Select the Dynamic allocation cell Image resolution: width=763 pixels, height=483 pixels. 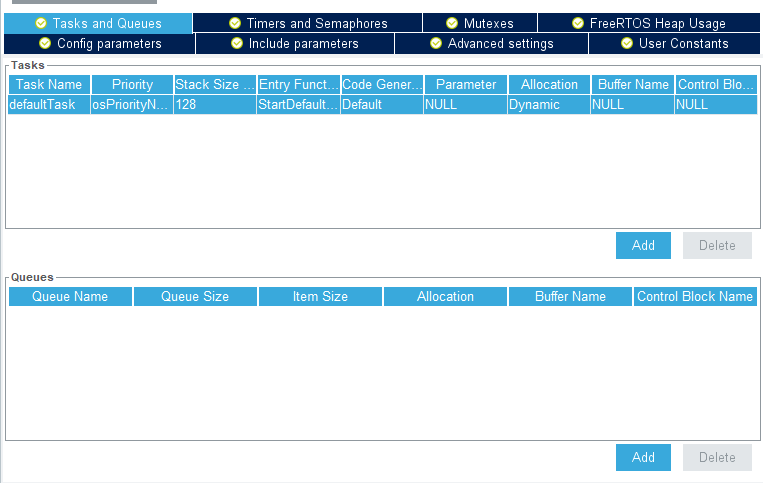click(549, 105)
